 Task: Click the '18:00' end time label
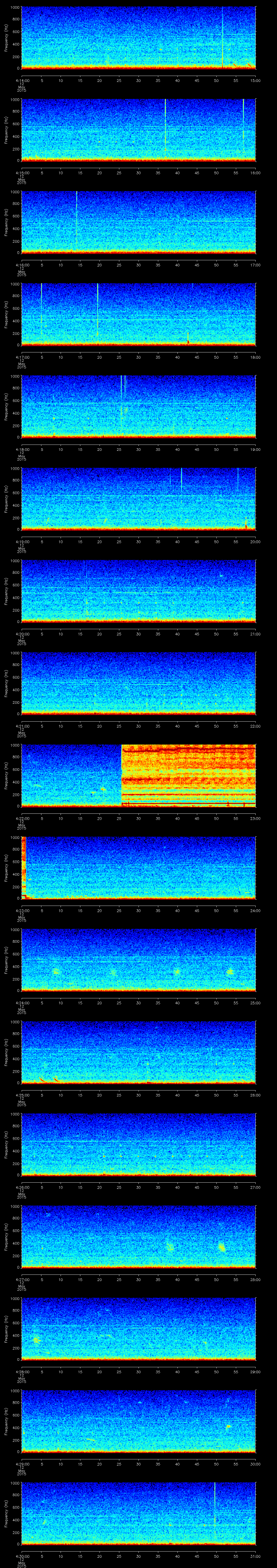[x=255, y=357]
